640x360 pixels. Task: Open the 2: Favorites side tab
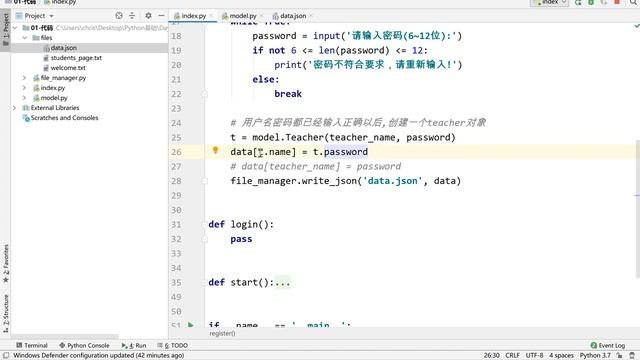point(6,263)
